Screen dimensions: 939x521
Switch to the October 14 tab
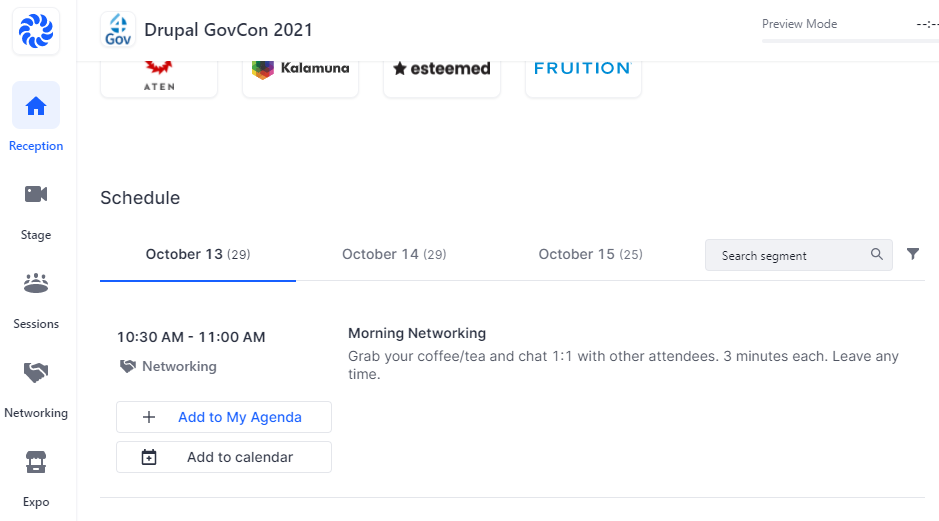394,254
